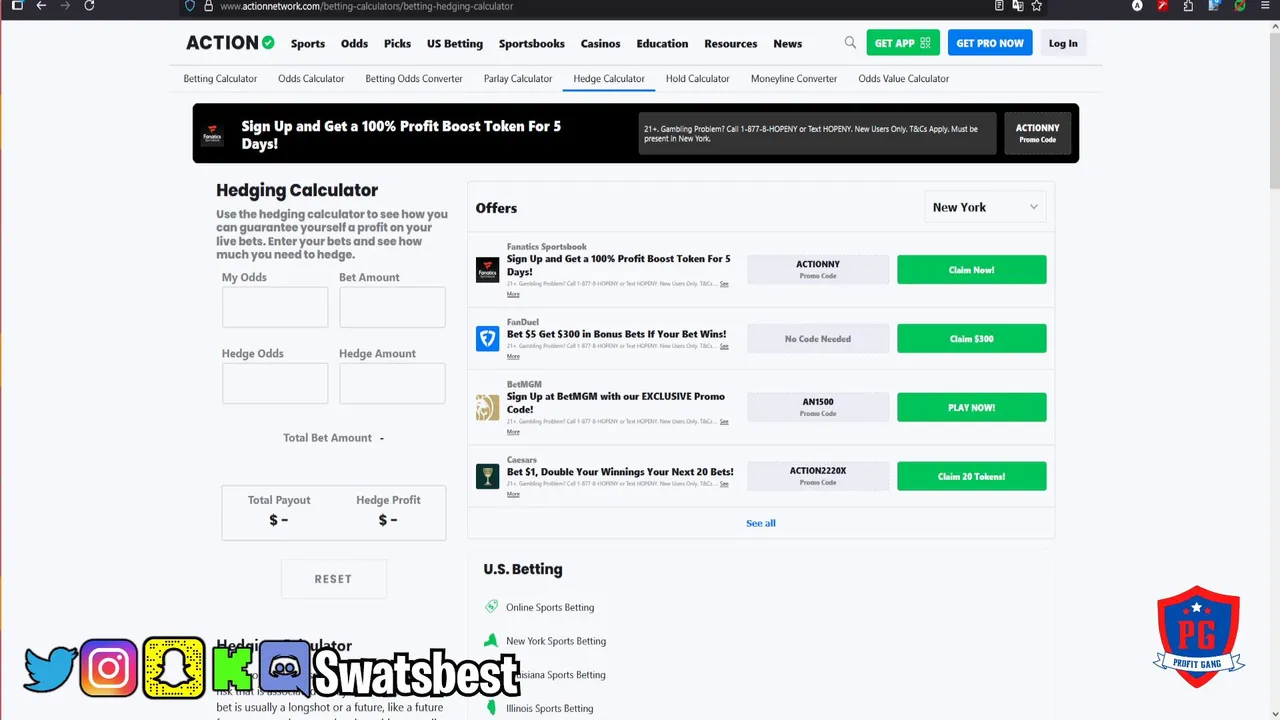Open the Casinos menu
The height and width of the screenshot is (720, 1280).
601,44
